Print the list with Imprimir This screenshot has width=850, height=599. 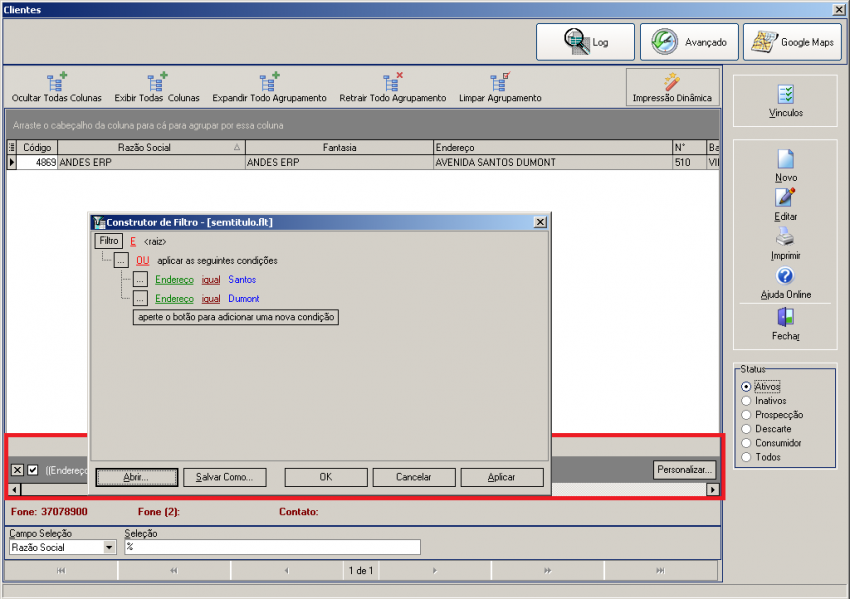[x=785, y=244]
